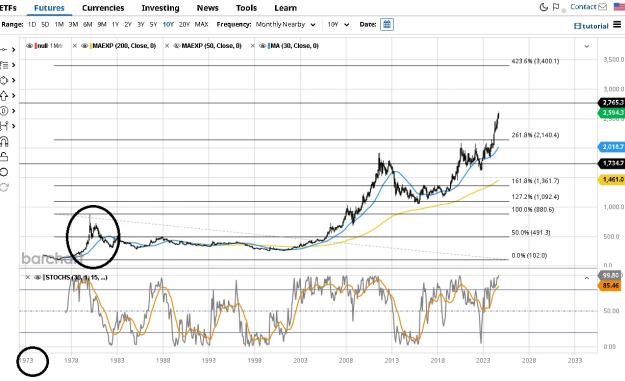
Task: Click the lock drawings icon
Action: coord(4,157)
